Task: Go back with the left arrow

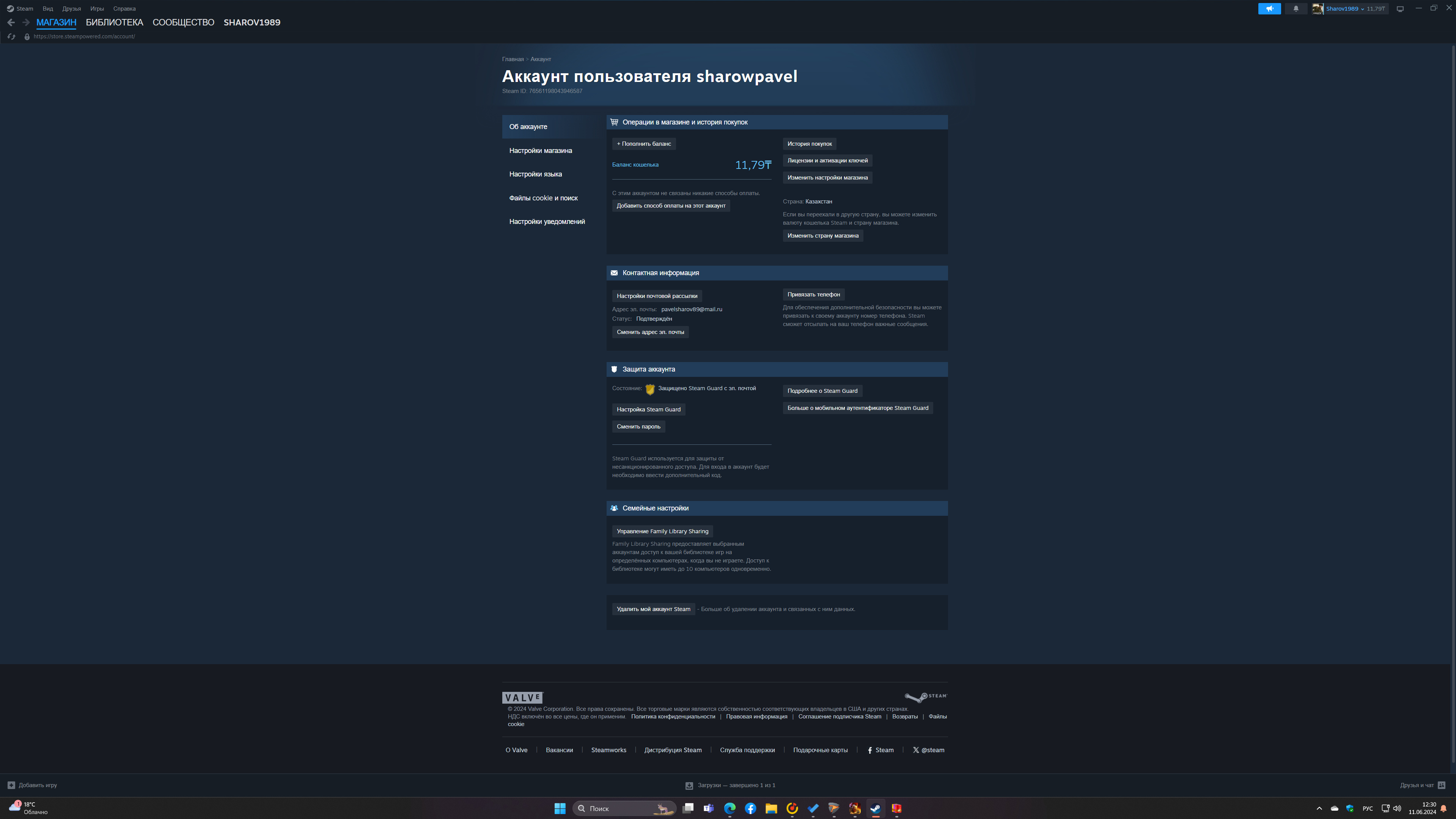Action: [x=11, y=23]
